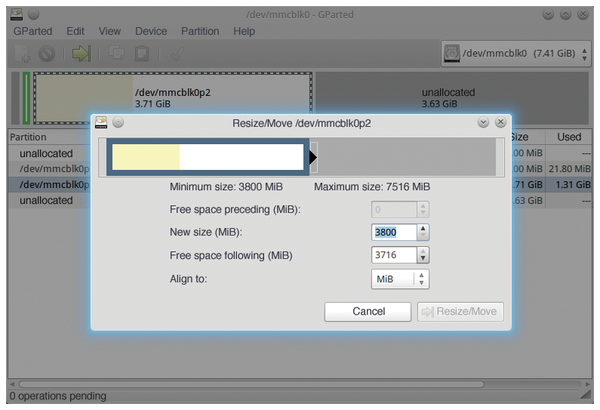
Task: Open the /dev/mmcblk0 device selector dropdown
Action: pyautogui.click(x=516, y=54)
